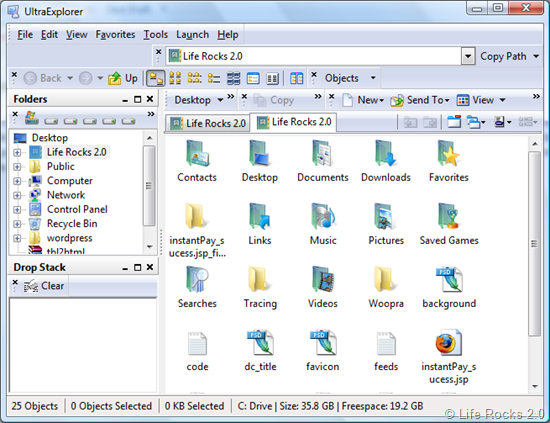Click the file list vertical scrollbar
This screenshot has height=423, width=550.
[535, 244]
